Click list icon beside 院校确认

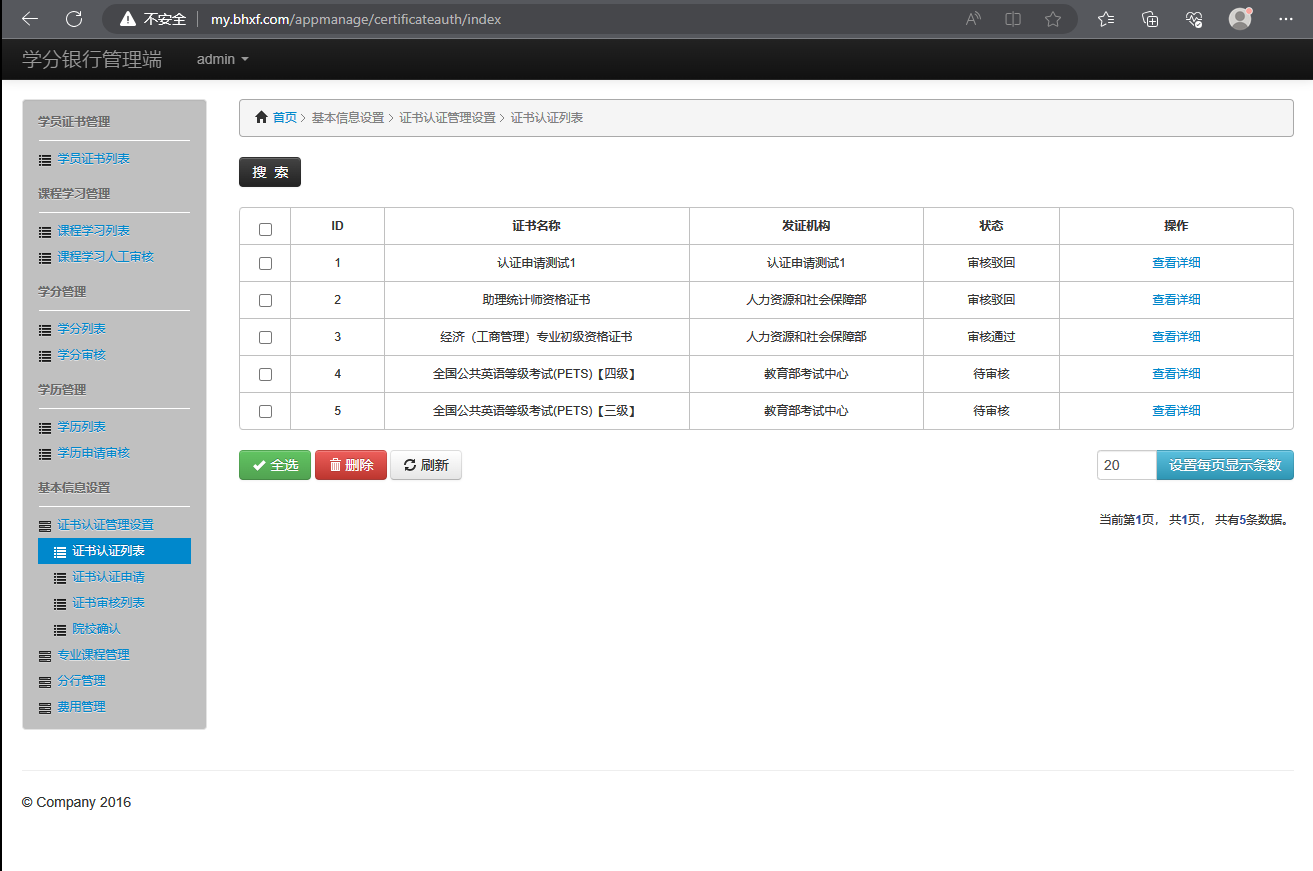tap(60, 630)
